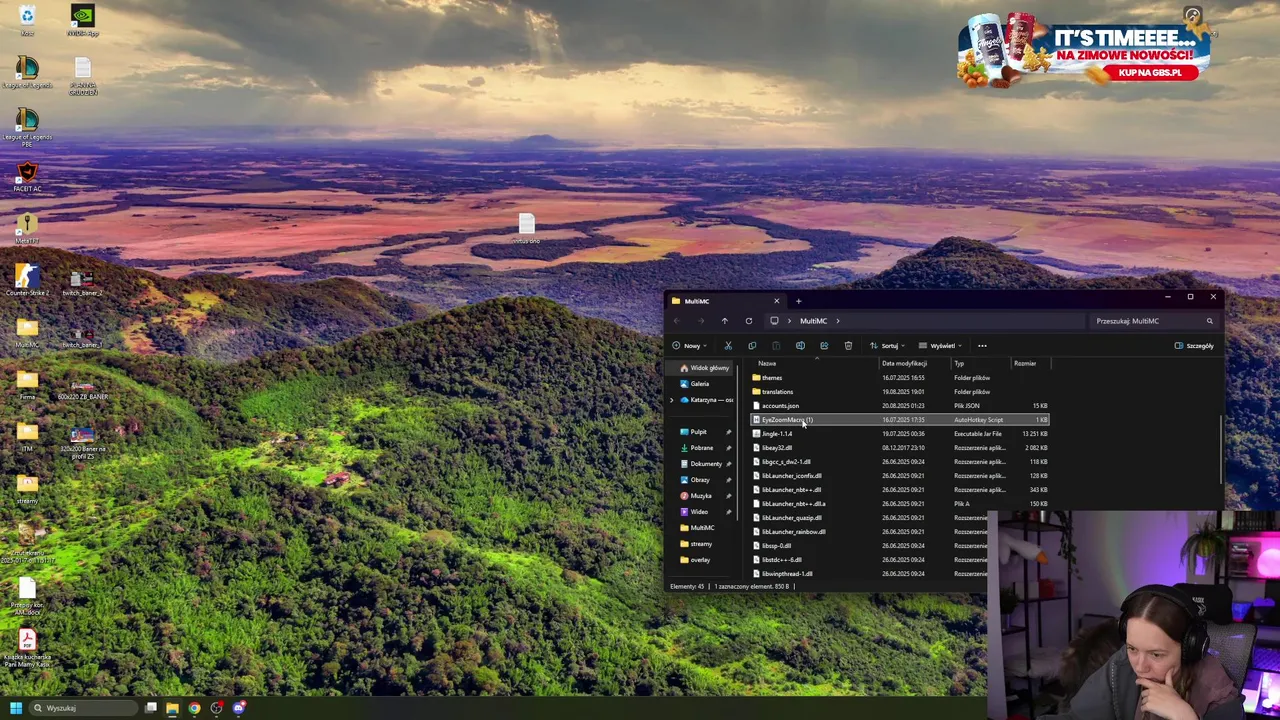This screenshot has height=720, width=1280.
Task: Add a new Explorer tab
Action: pyautogui.click(x=798, y=301)
